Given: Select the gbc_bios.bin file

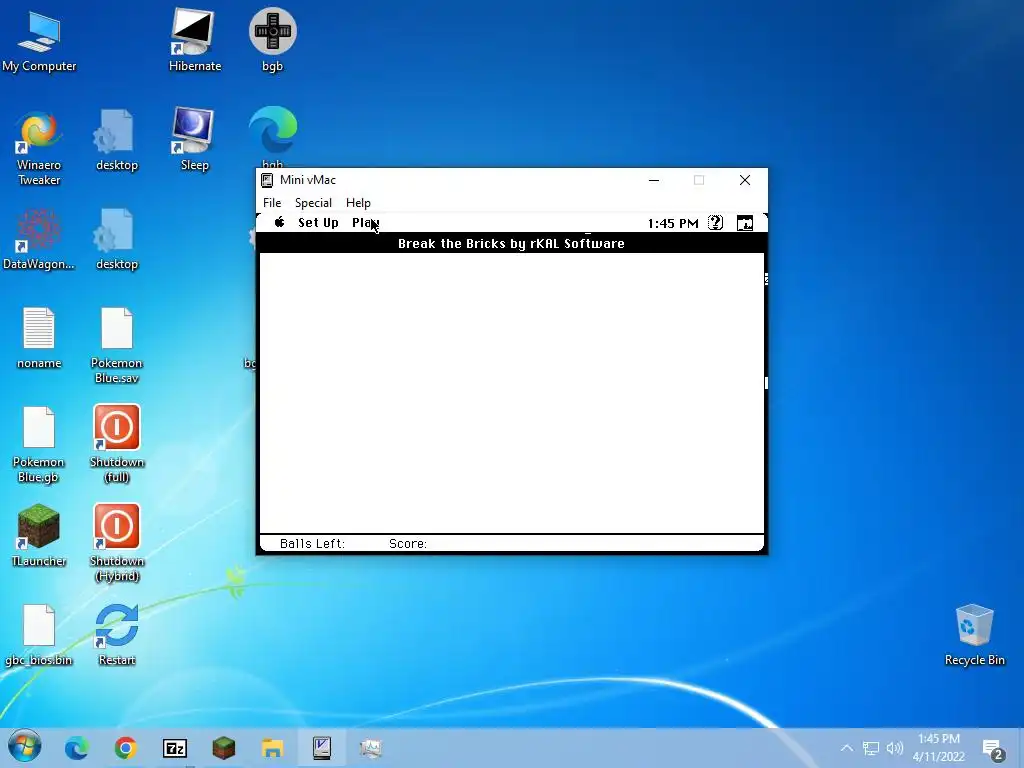Looking at the screenshot, I should click(x=39, y=635).
